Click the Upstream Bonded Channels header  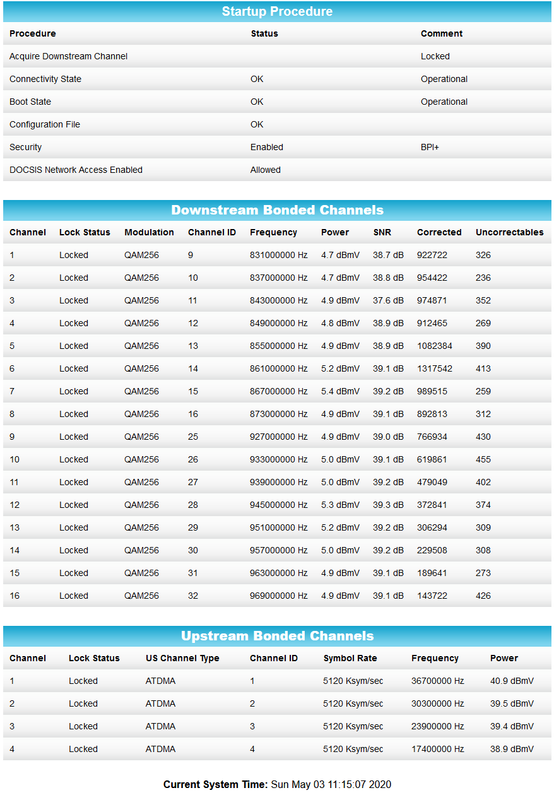coord(277,636)
